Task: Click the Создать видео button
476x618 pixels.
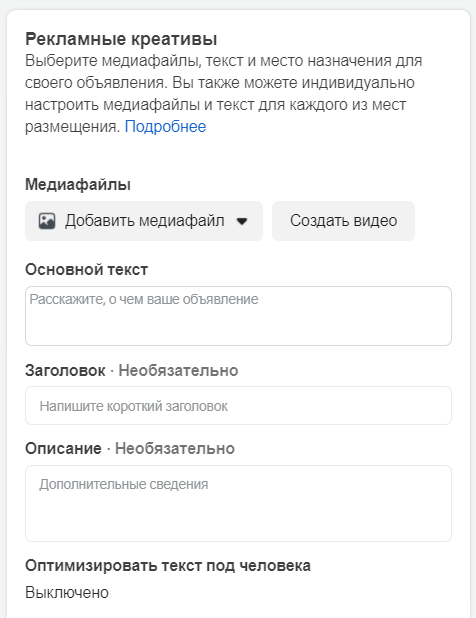Action: tap(343, 221)
